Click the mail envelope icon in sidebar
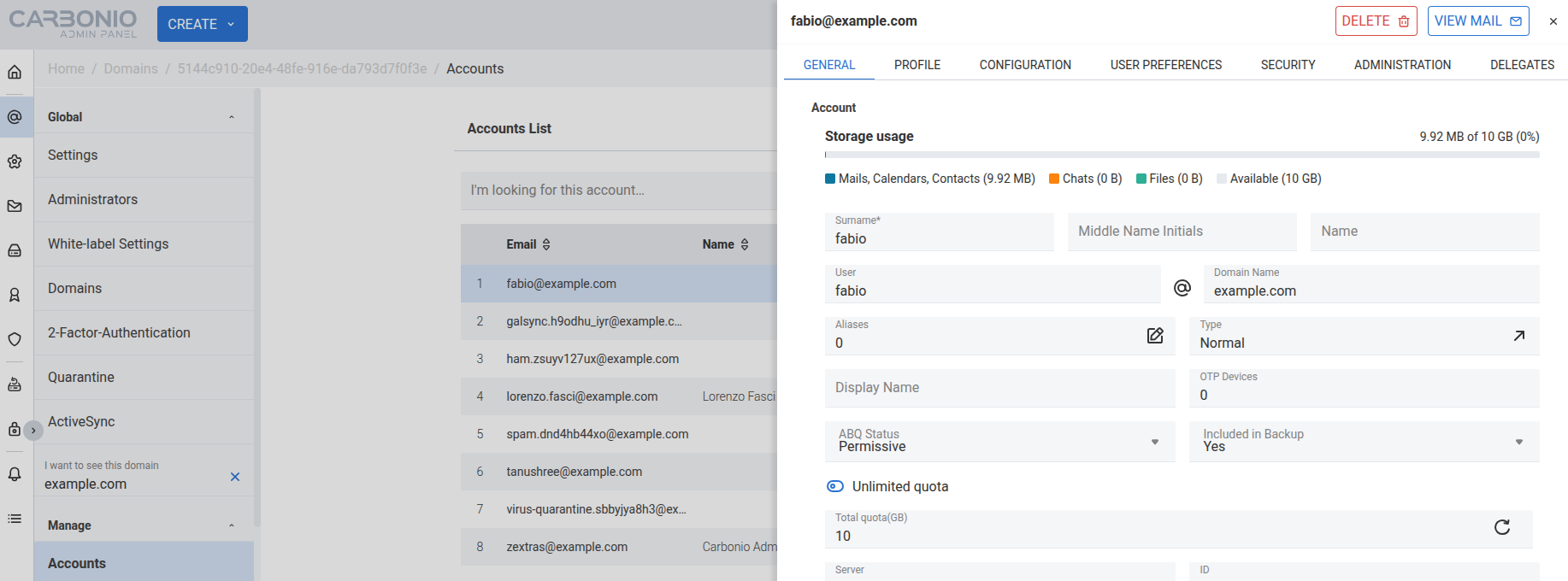 pos(15,206)
